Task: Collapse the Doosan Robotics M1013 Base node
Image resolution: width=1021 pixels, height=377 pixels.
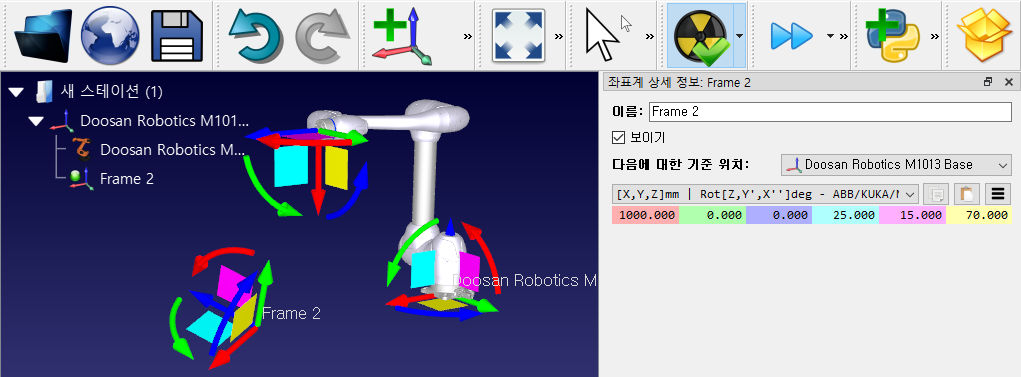Action: click(36, 121)
